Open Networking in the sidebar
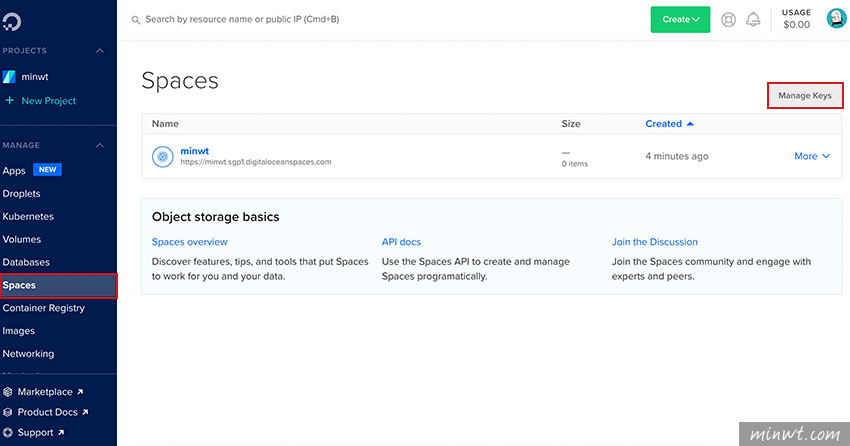 (28, 354)
